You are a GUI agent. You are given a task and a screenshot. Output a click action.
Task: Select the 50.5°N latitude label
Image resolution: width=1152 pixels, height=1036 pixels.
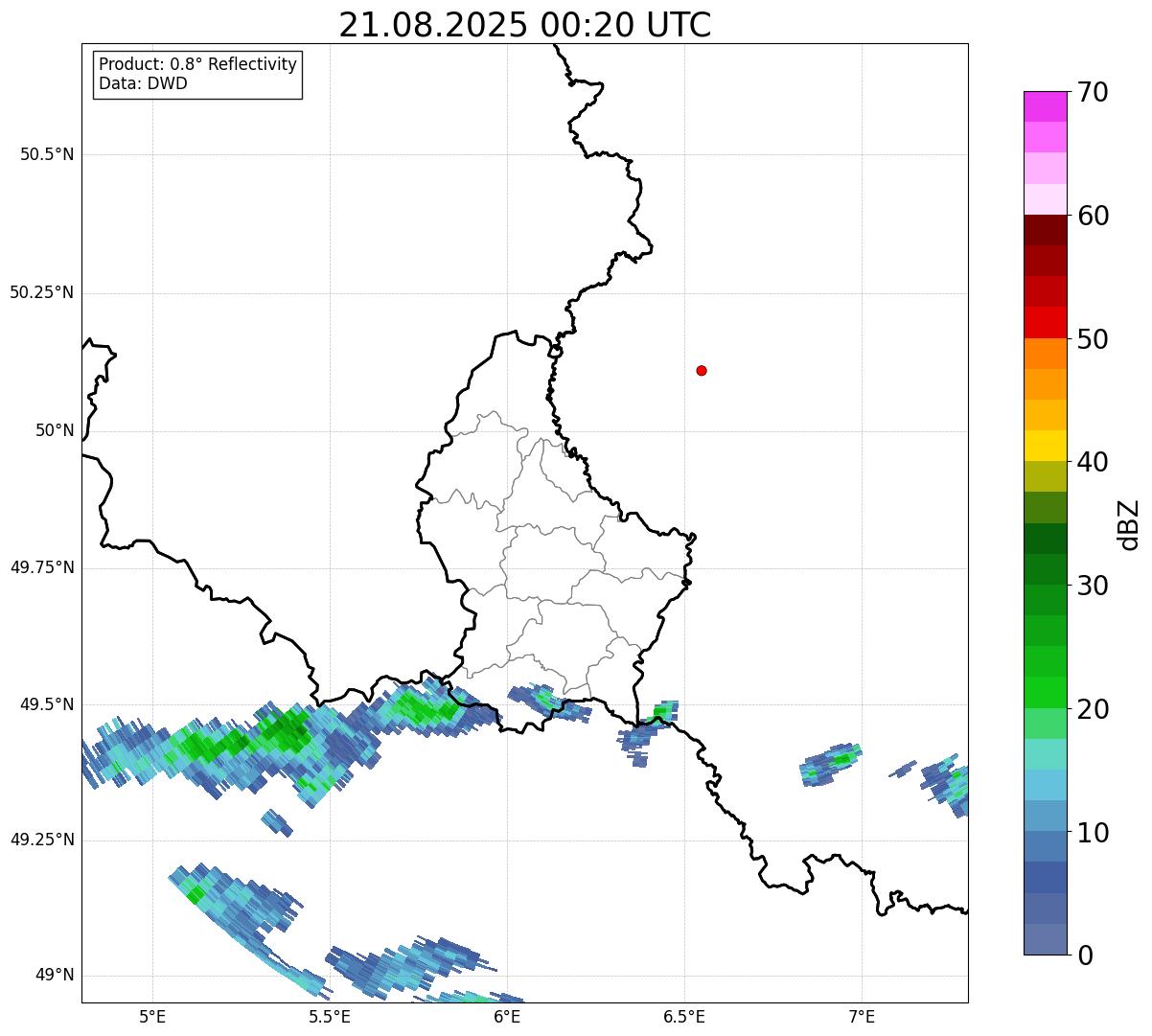pyautogui.click(x=47, y=154)
